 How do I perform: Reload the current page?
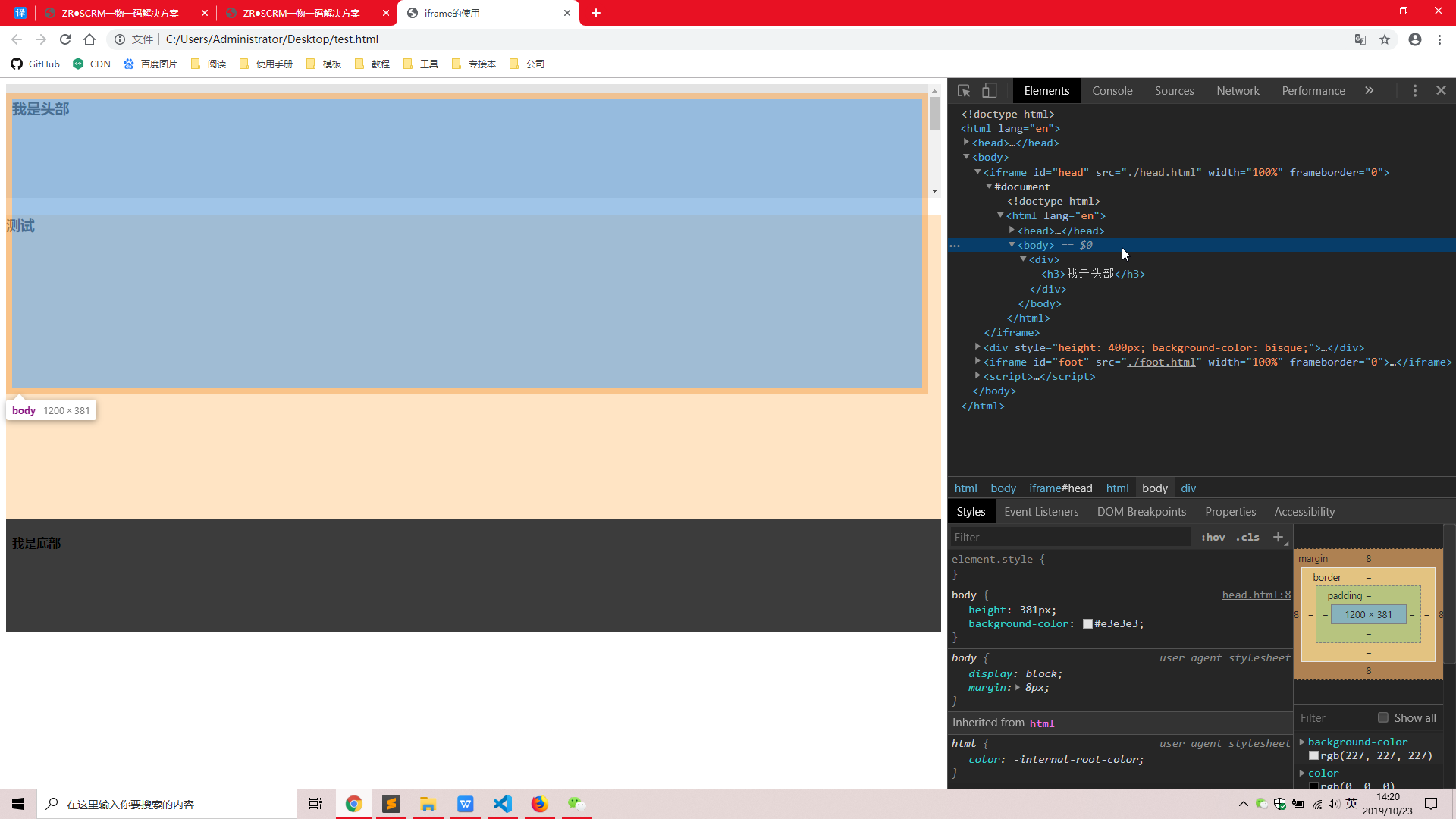pyautogui.click(x=65, y=39)
